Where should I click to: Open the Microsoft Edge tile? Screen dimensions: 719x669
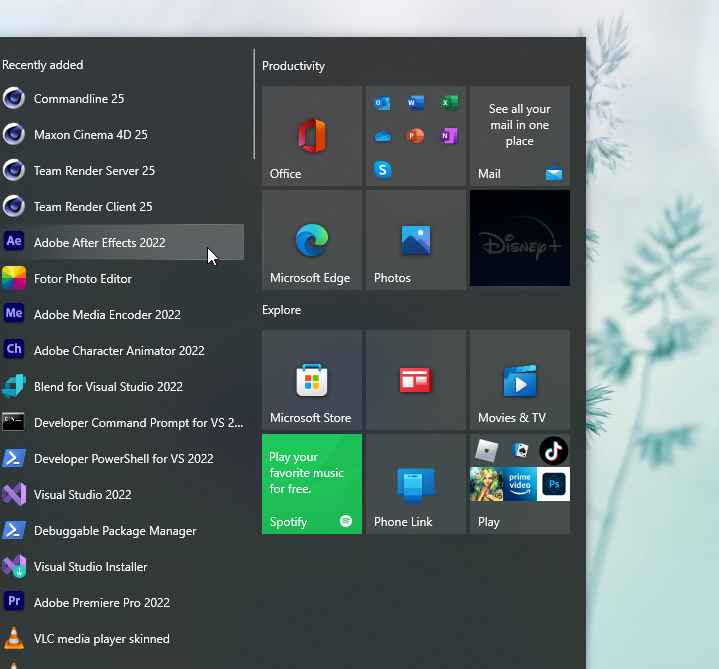312,240
